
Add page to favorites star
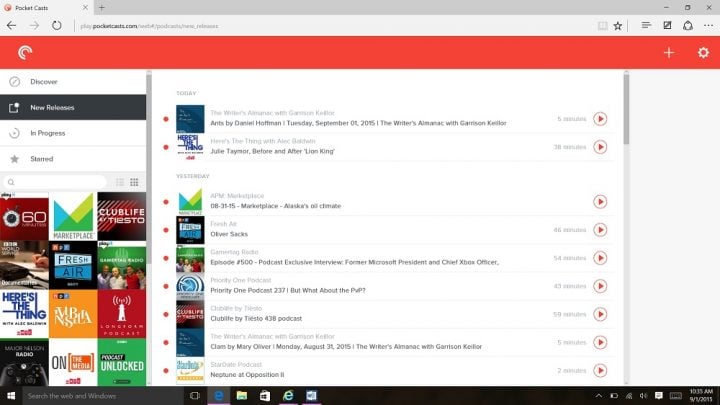click(618, 26)
